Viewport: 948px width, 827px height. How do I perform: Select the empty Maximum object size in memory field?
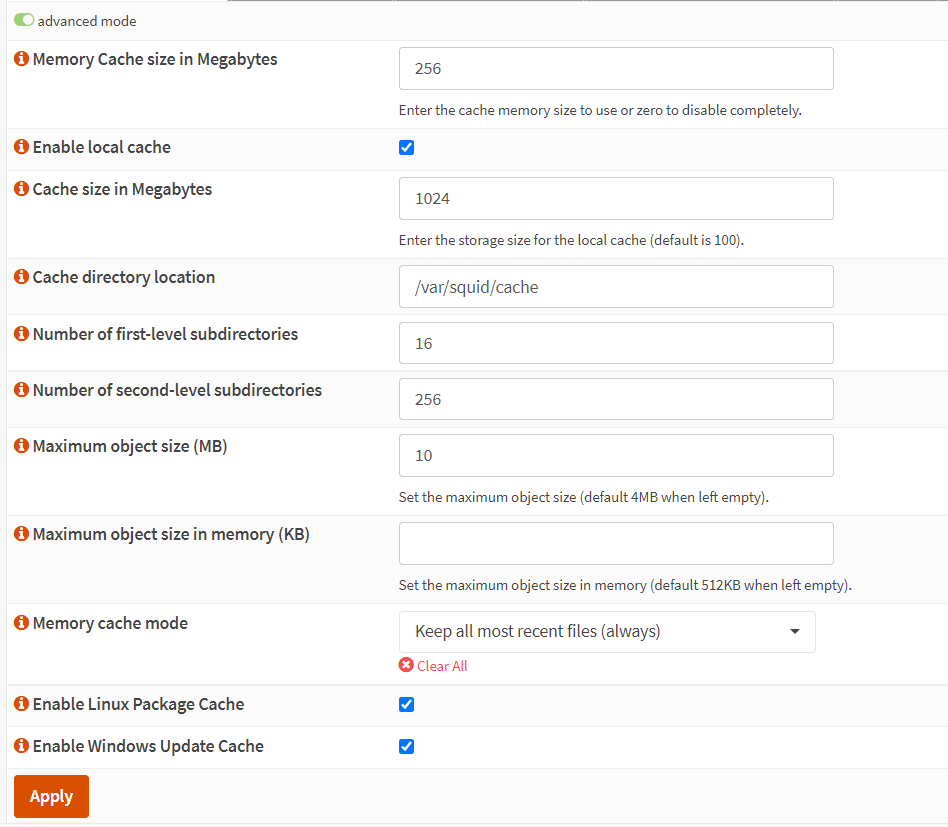tap(615, 544)
